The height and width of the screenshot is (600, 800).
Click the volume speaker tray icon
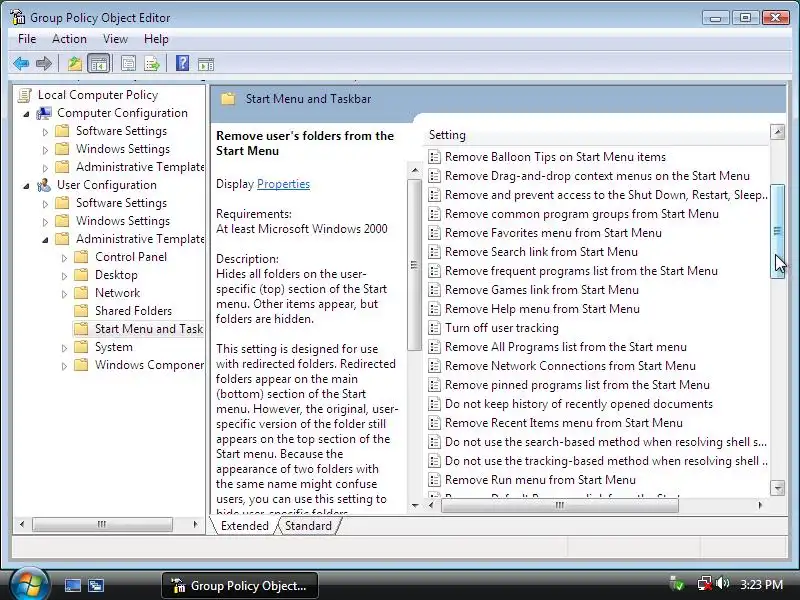click(x=722, y=584)
